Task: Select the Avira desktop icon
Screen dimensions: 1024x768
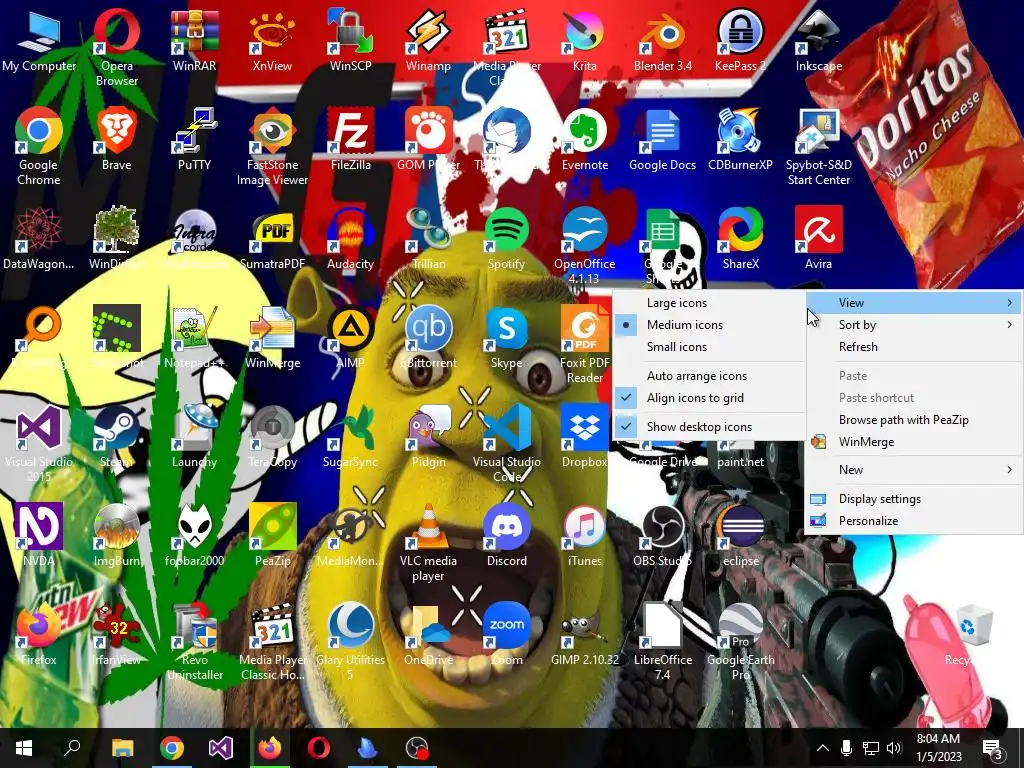Action: [x=818, y=238]
